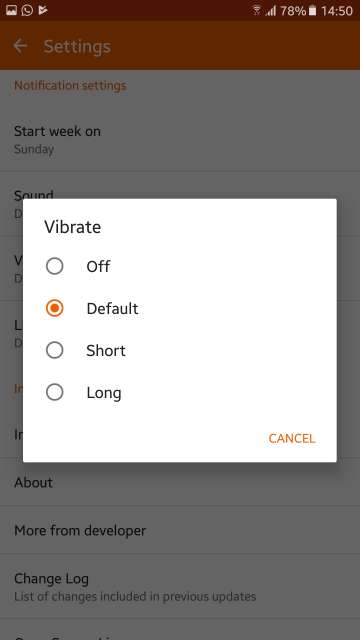Screen dimensions: 360x640
Task: Tap the Settings title text
Action: click(77, 46)
